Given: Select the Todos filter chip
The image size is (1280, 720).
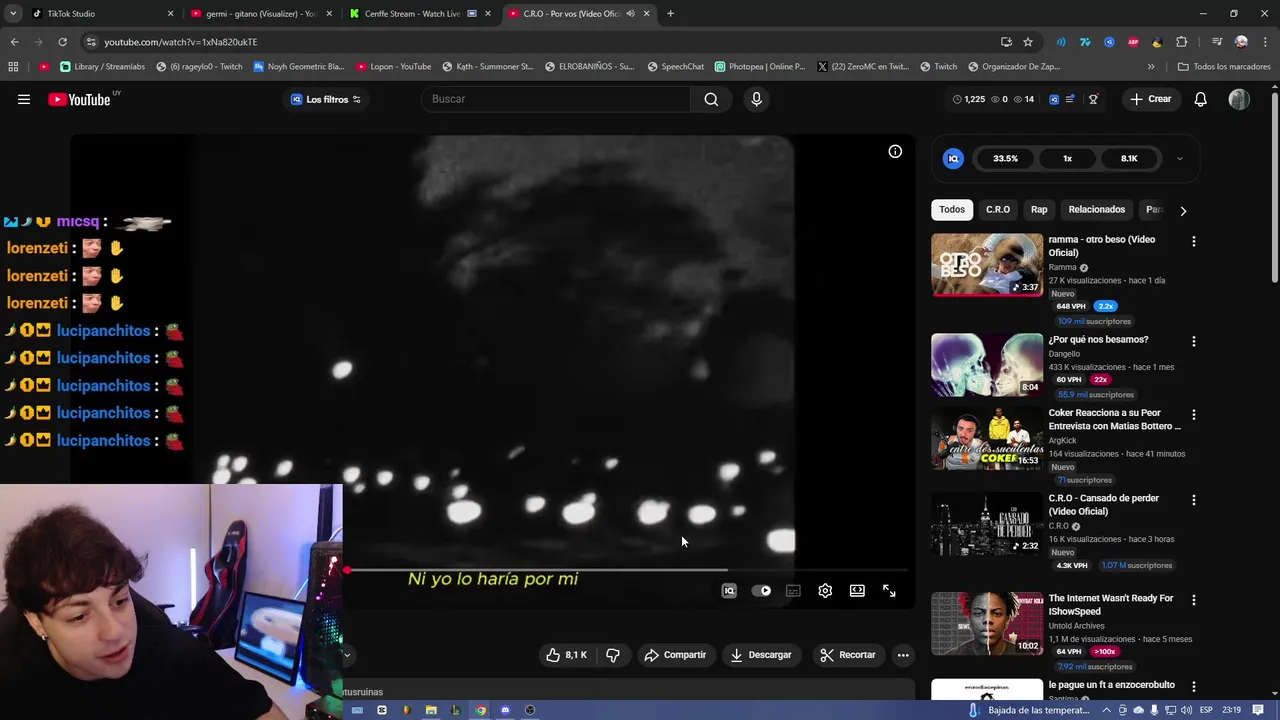Looking at the screenshot, I should click(x=952, y=210).
